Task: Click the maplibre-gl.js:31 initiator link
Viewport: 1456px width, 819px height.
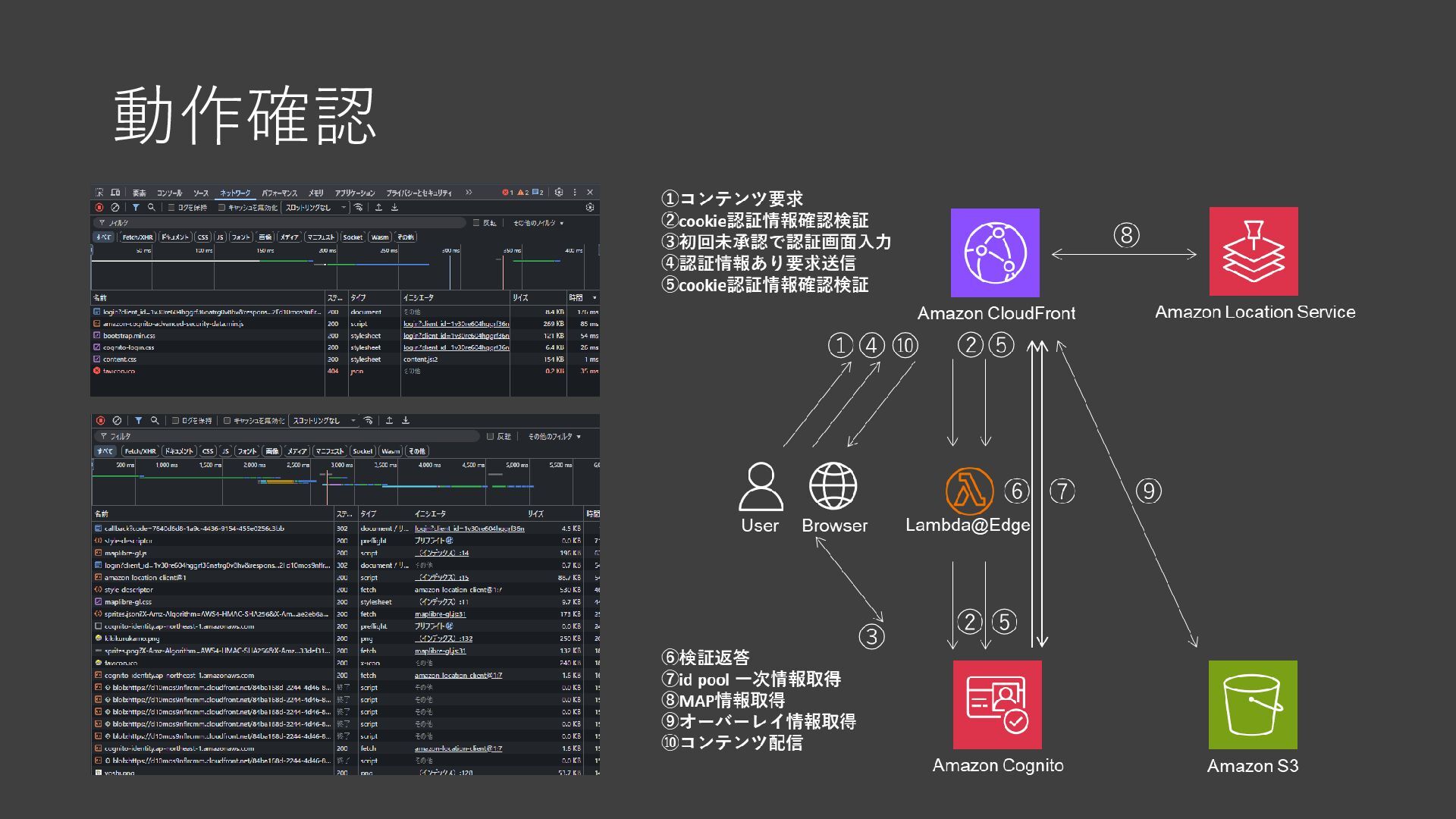Action: click(x=440, y=614)
